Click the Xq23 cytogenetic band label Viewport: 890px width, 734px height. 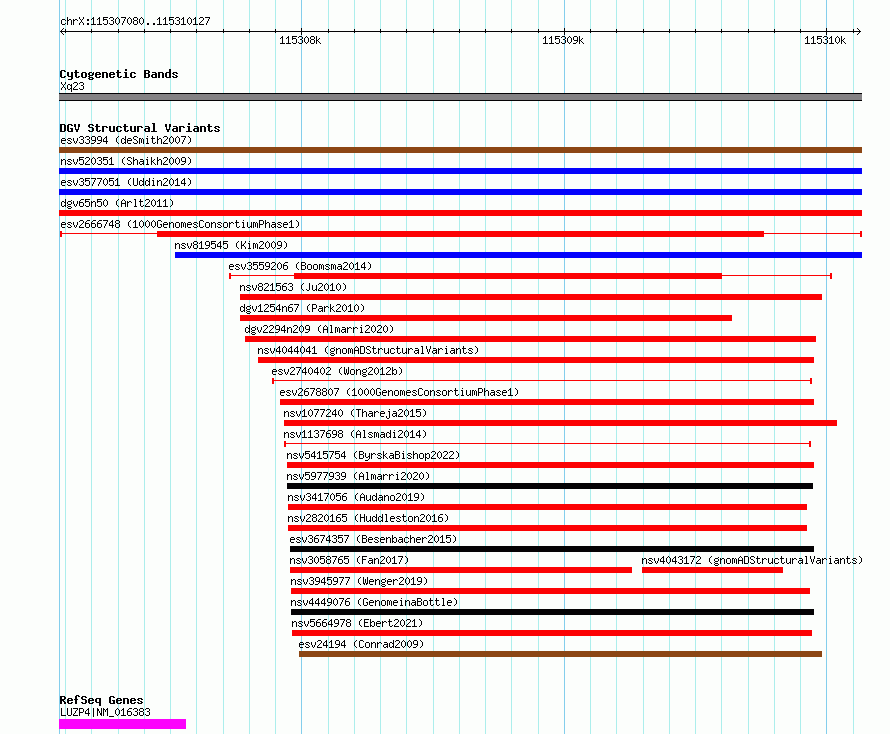pos(72,86)
